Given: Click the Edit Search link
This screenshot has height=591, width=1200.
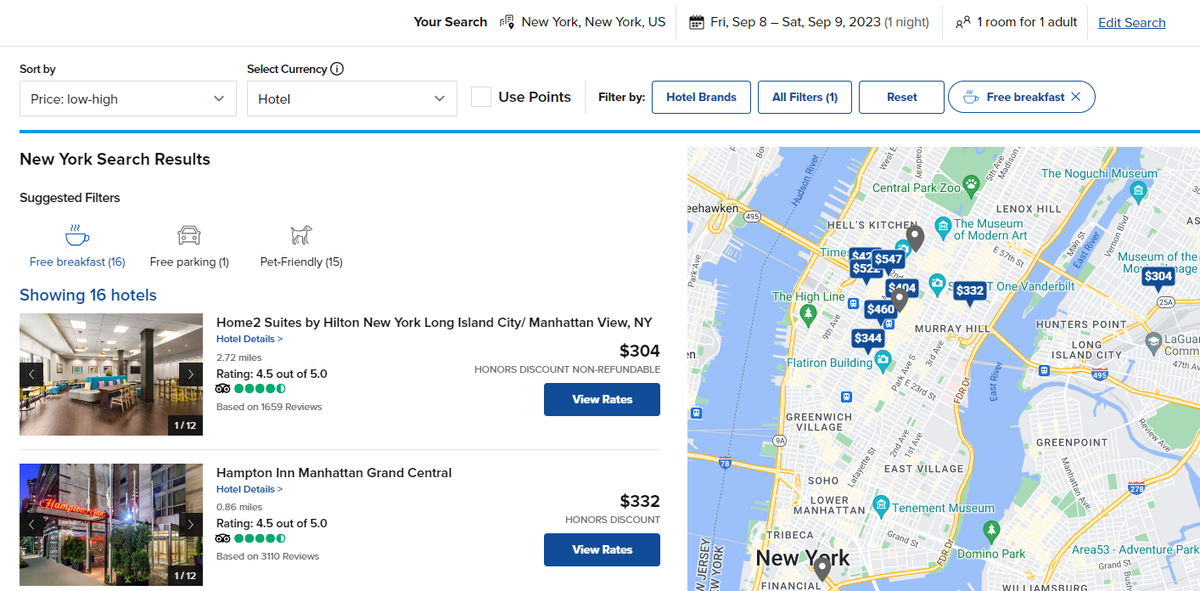Looking at the screenshot, I should (1131, 22).
